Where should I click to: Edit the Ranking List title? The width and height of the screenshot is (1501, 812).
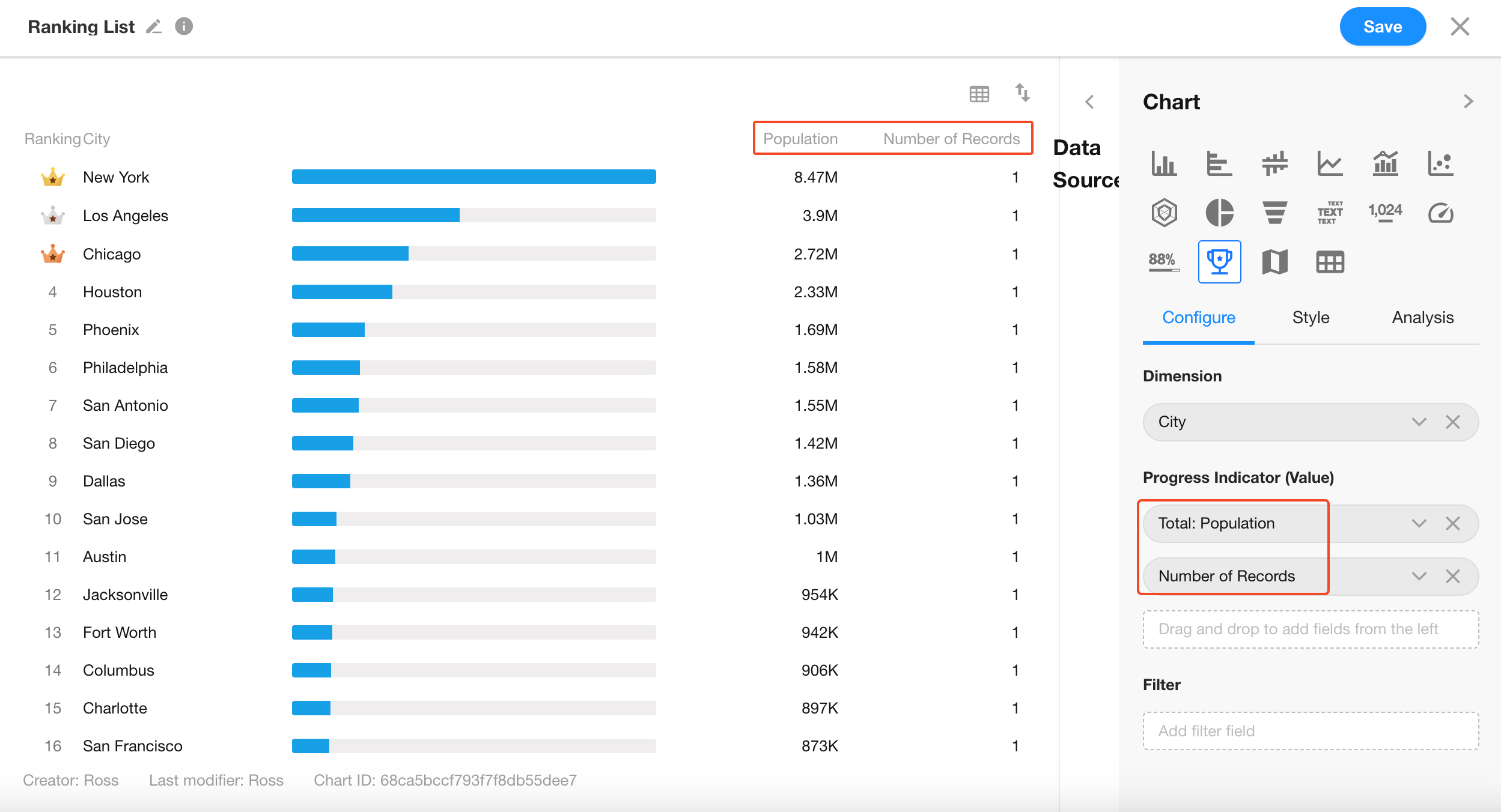[154, 26]
